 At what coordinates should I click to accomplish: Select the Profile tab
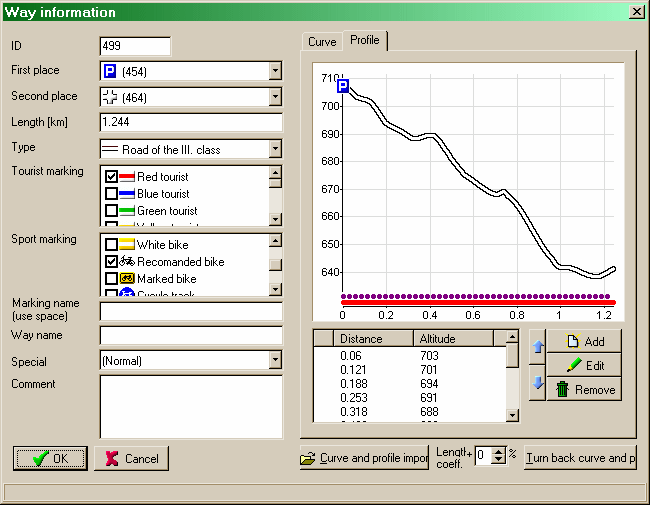365,41
